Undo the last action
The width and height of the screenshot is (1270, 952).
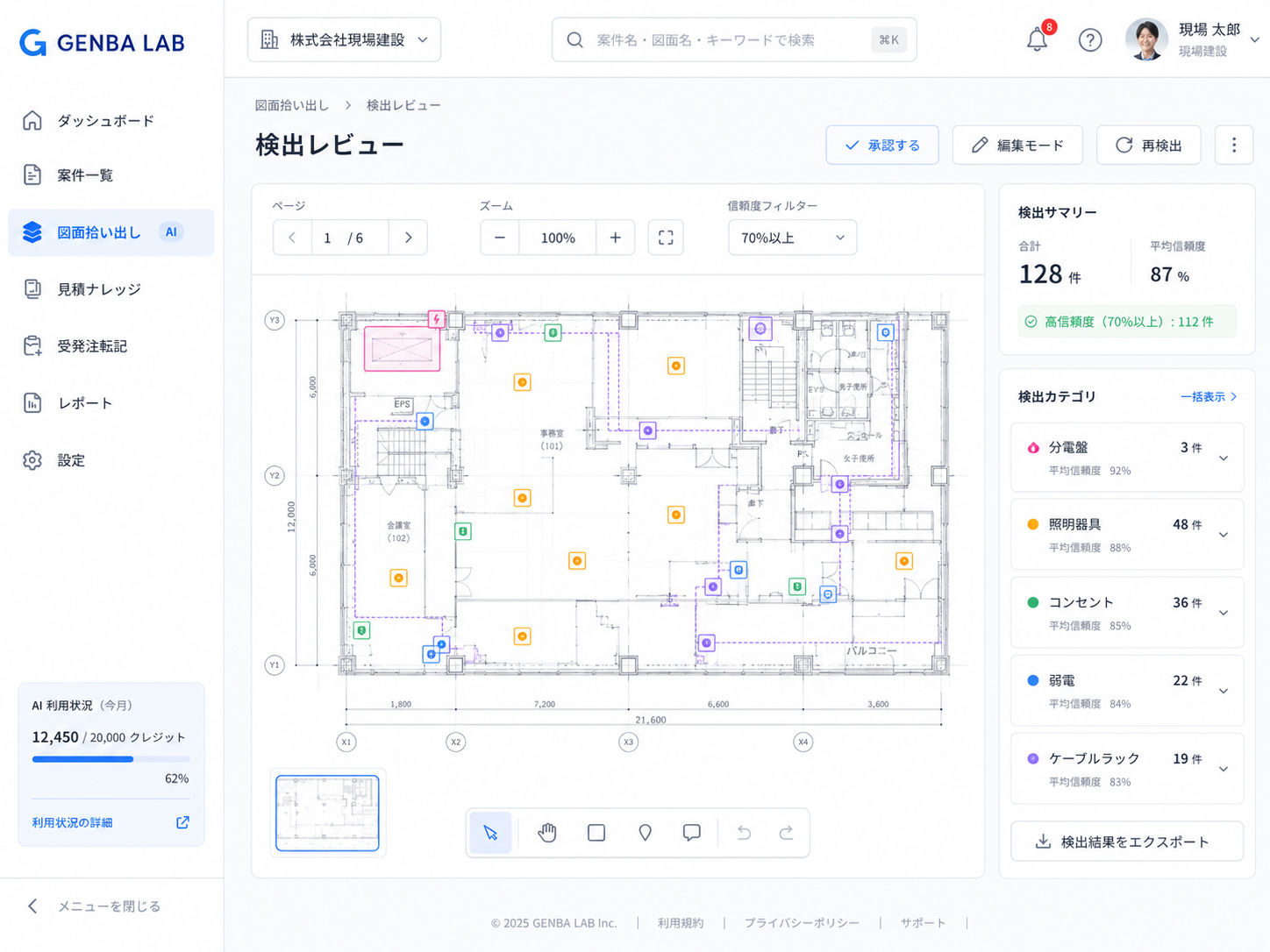pyautogui.click(x=744, y=833)
